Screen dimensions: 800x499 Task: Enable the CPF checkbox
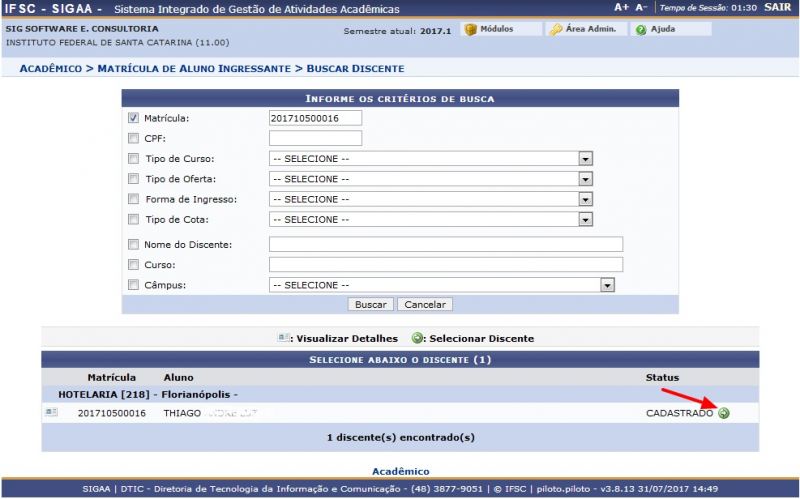click(x=134, y=138)
